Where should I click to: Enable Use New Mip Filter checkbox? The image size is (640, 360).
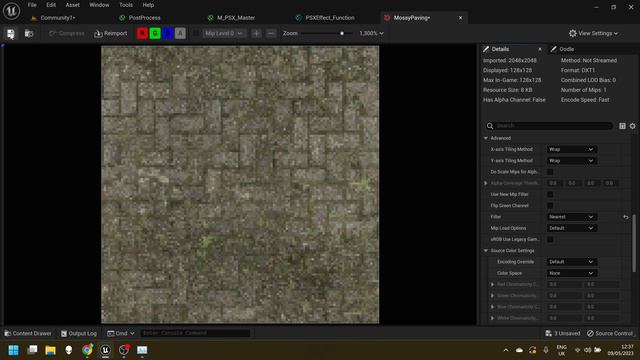point(550,194)
